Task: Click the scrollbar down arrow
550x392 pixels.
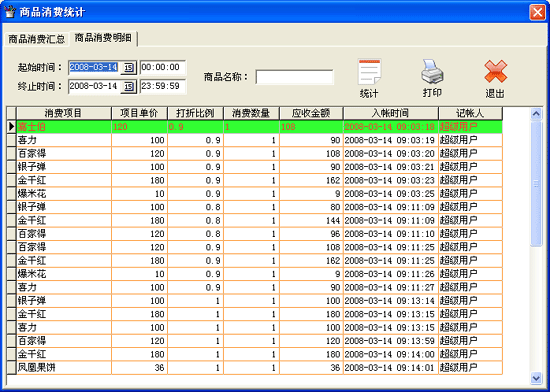Action: point(536,378)
